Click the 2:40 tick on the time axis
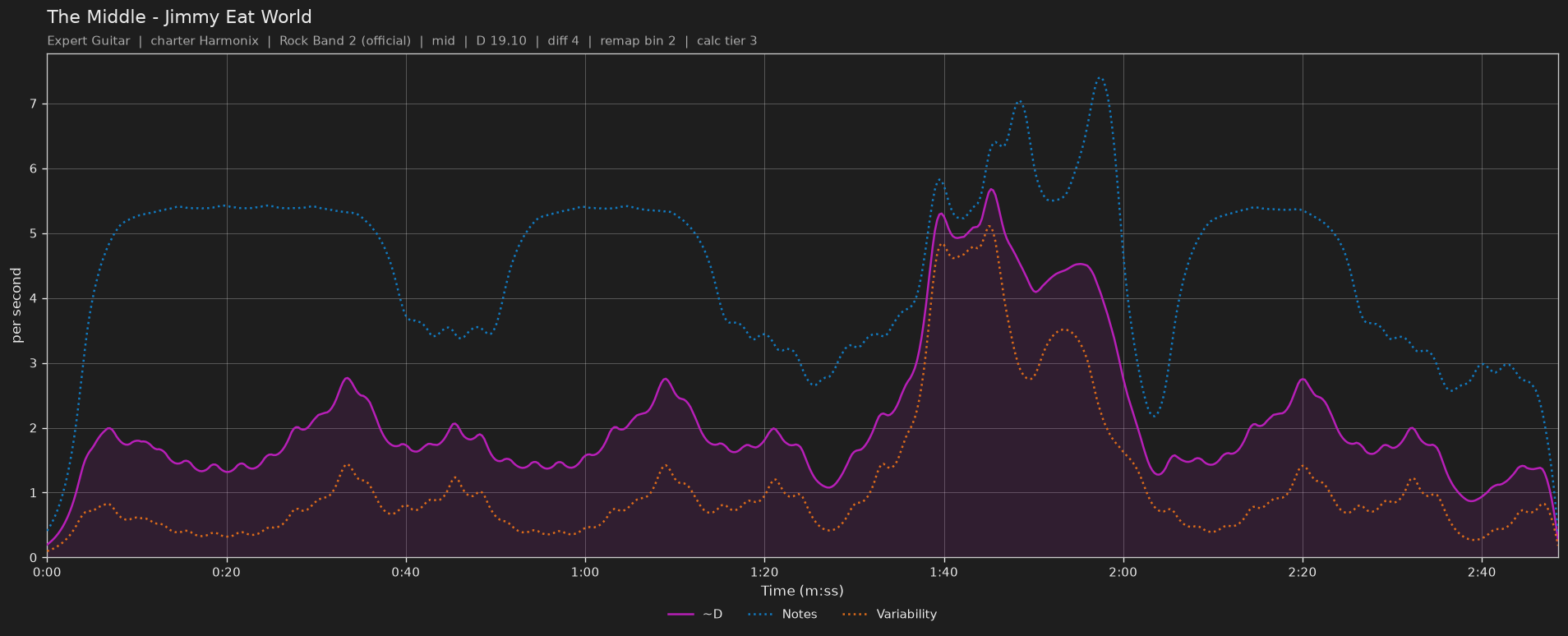This screenshot has height=636, width=1568. point(1482,572)
